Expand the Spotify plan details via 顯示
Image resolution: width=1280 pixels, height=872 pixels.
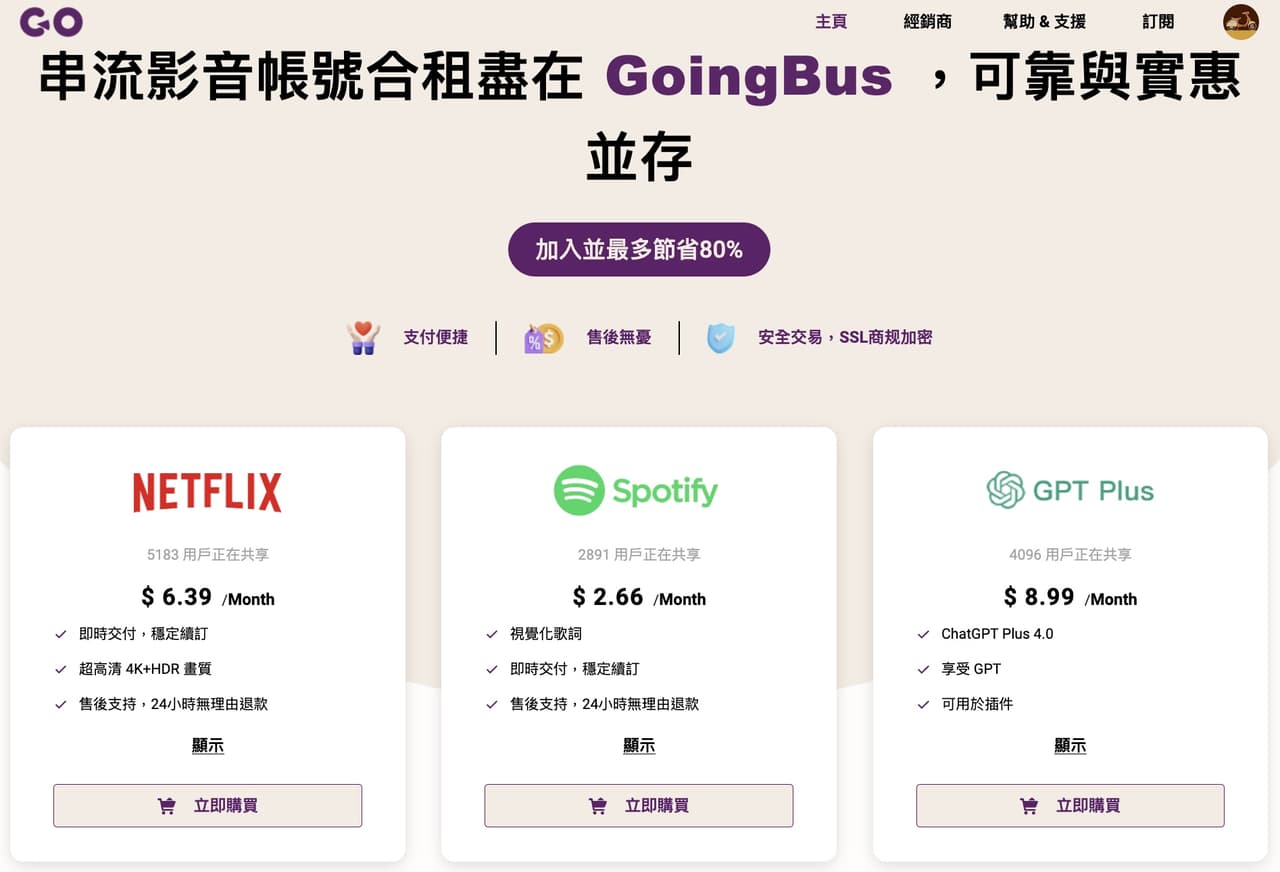tap(639, 745)
